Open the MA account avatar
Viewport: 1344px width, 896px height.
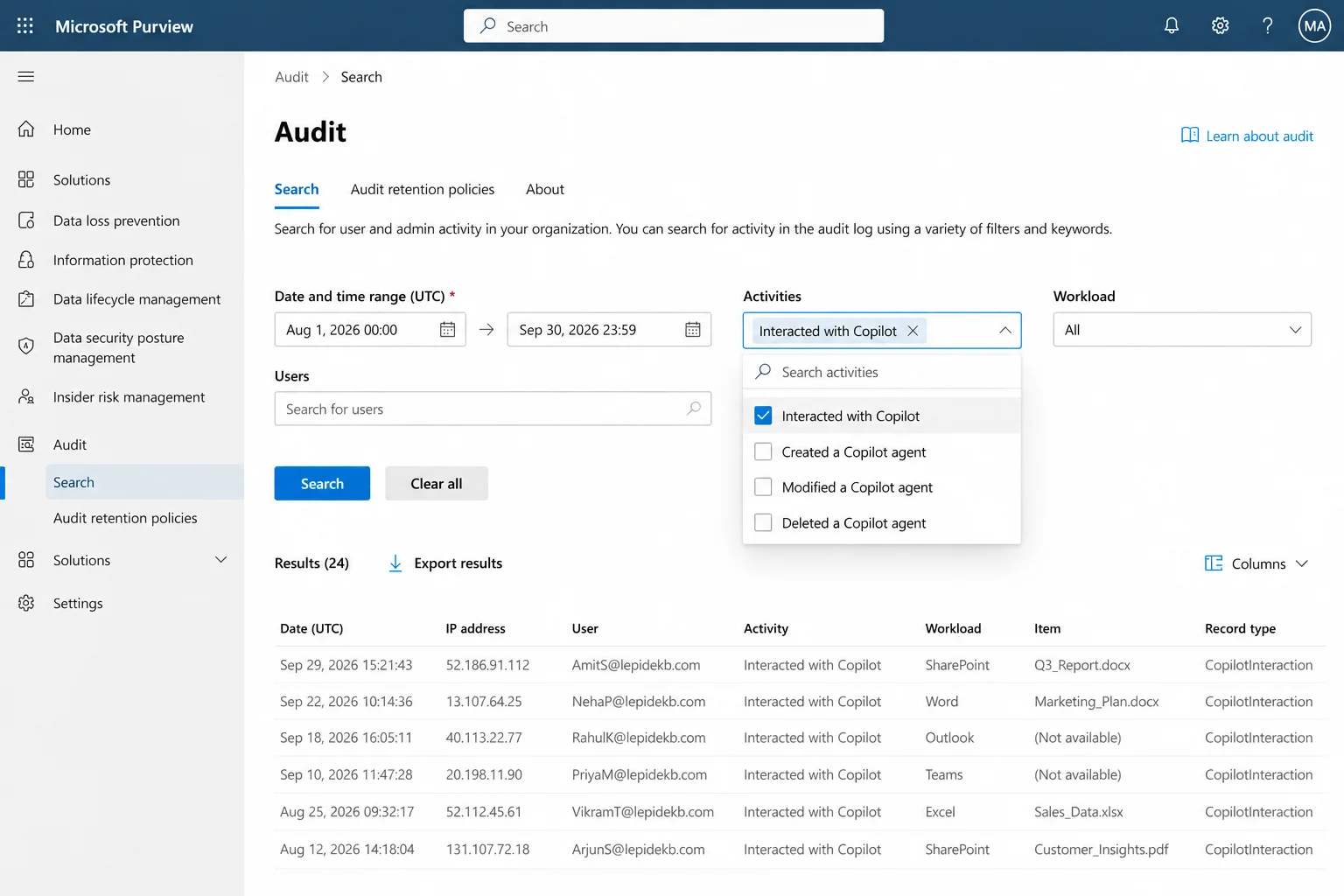pyautogui.click(x=1314, y=26)
